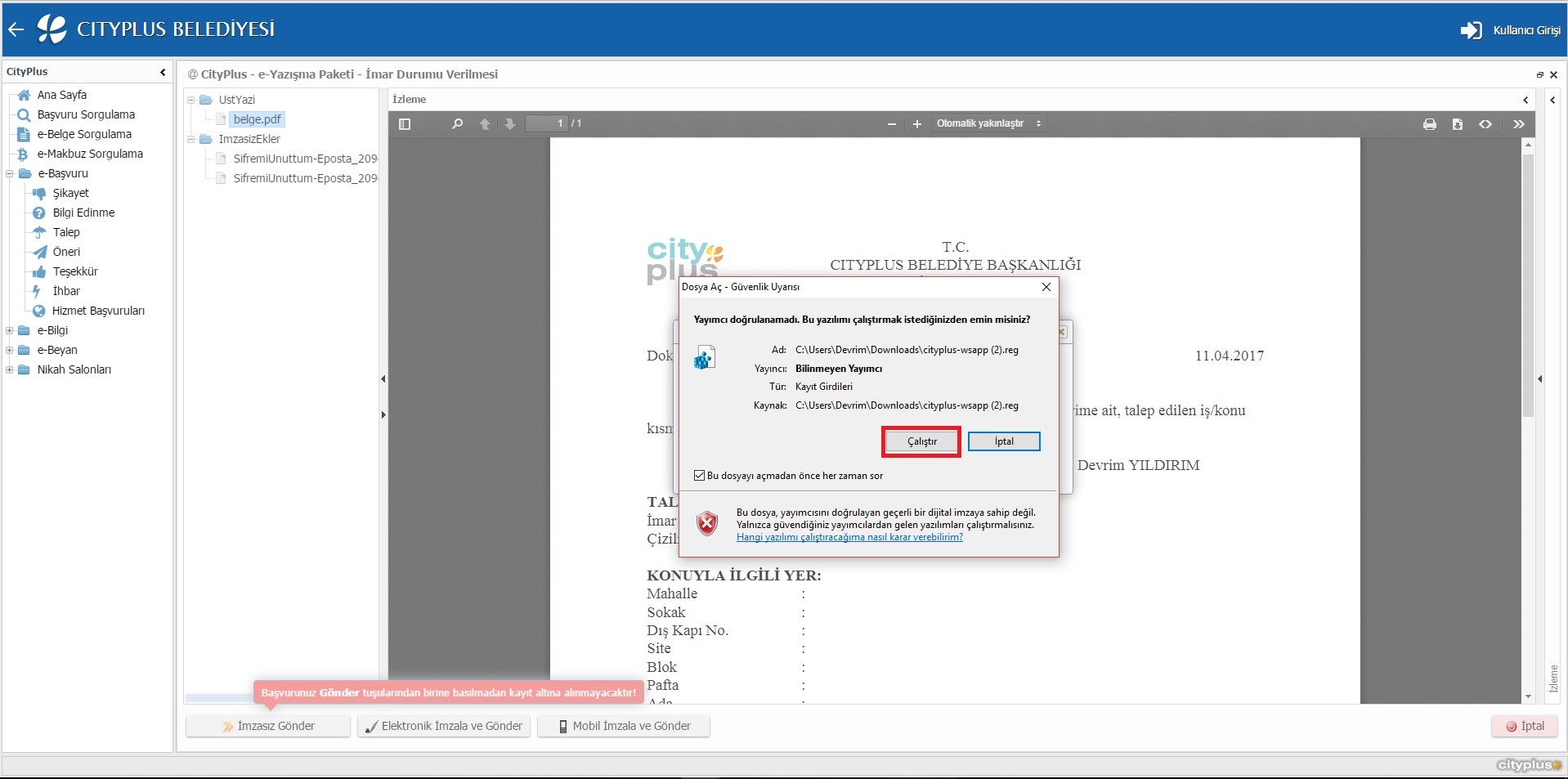Go to previous page in PDF viewer

coord(485,124)
